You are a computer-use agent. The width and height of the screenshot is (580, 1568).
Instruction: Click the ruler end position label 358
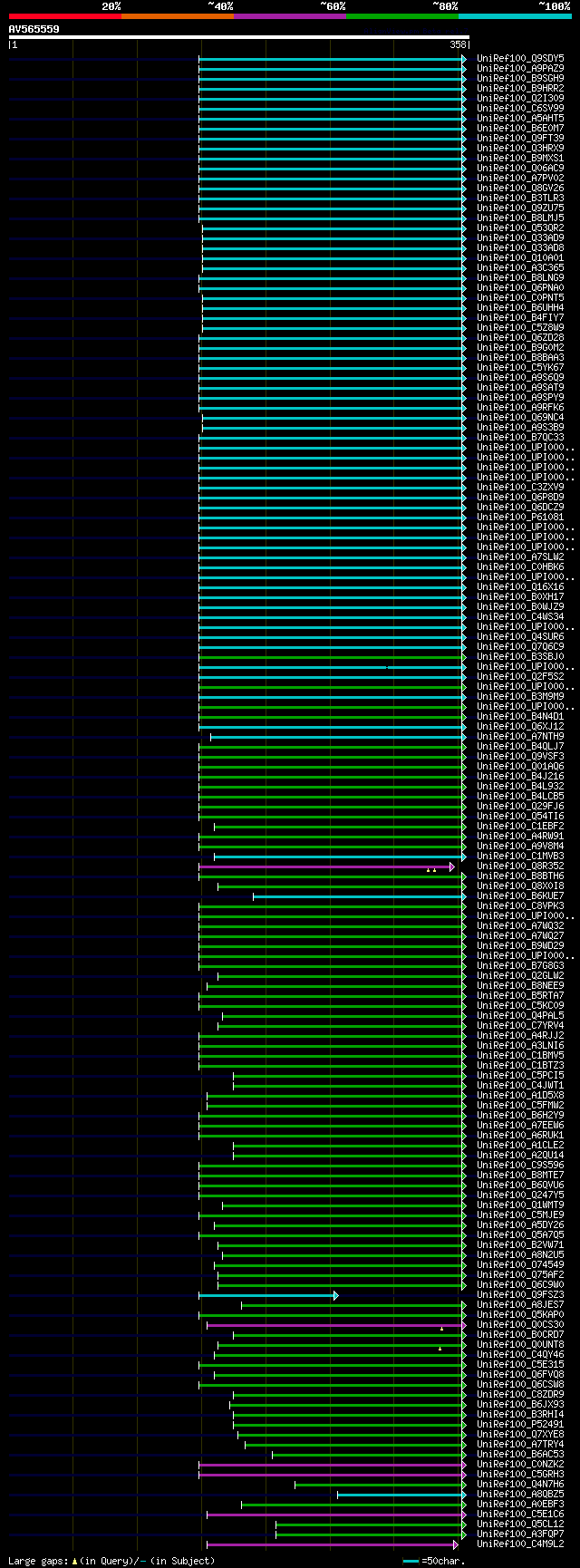[x=458, y=44]
